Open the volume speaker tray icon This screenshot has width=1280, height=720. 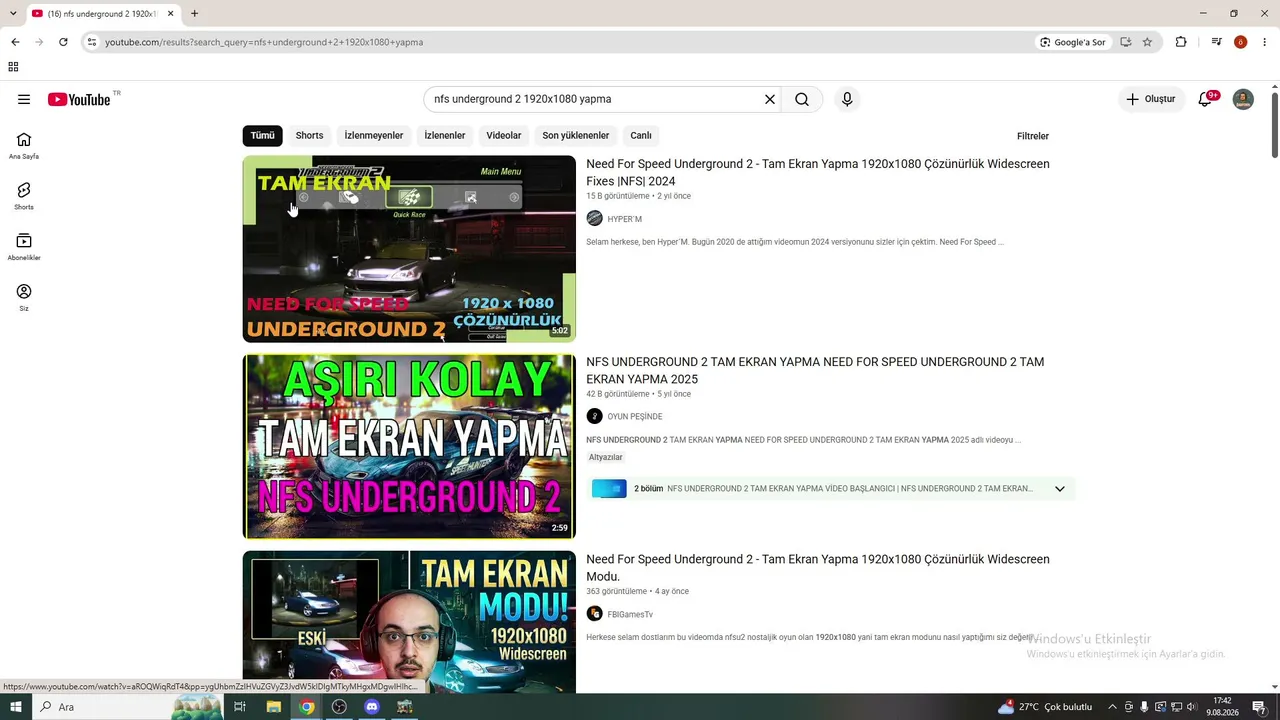click(x=1192, y=707)
